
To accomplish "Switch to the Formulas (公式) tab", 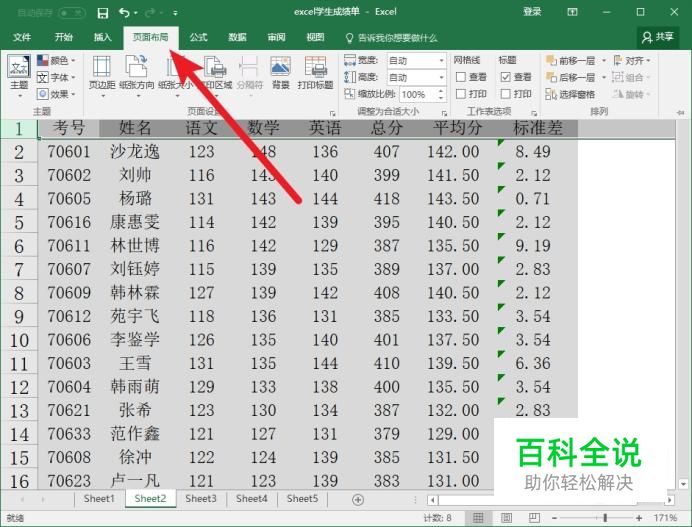I will pyautogui.click(x=198, y=38).
